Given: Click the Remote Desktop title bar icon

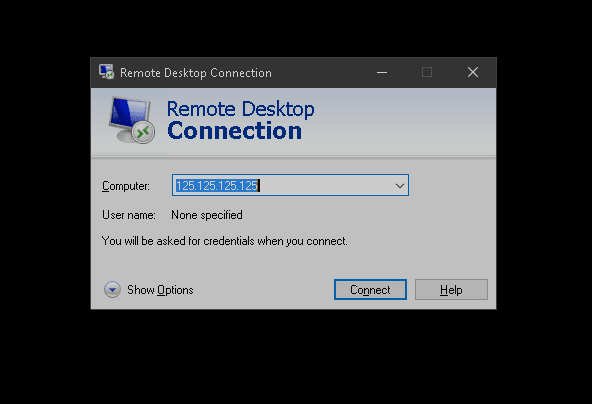Looking at the screenshot, I should (x=106, y=72).
